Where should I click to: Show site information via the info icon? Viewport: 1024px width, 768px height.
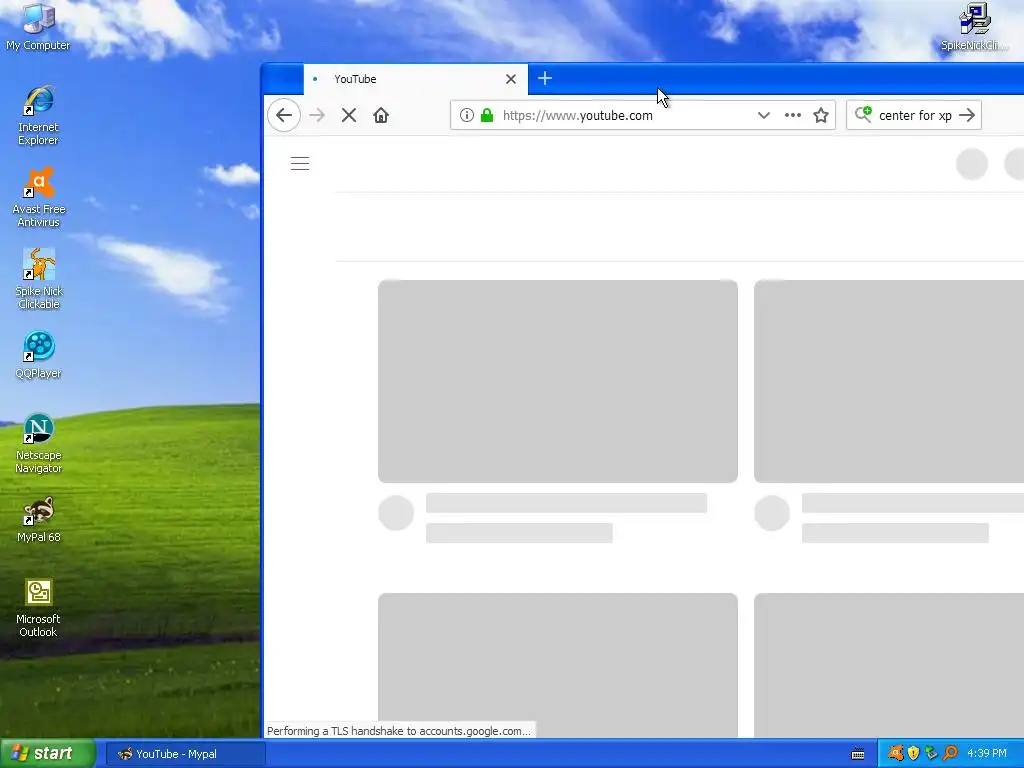click(466, 116)
